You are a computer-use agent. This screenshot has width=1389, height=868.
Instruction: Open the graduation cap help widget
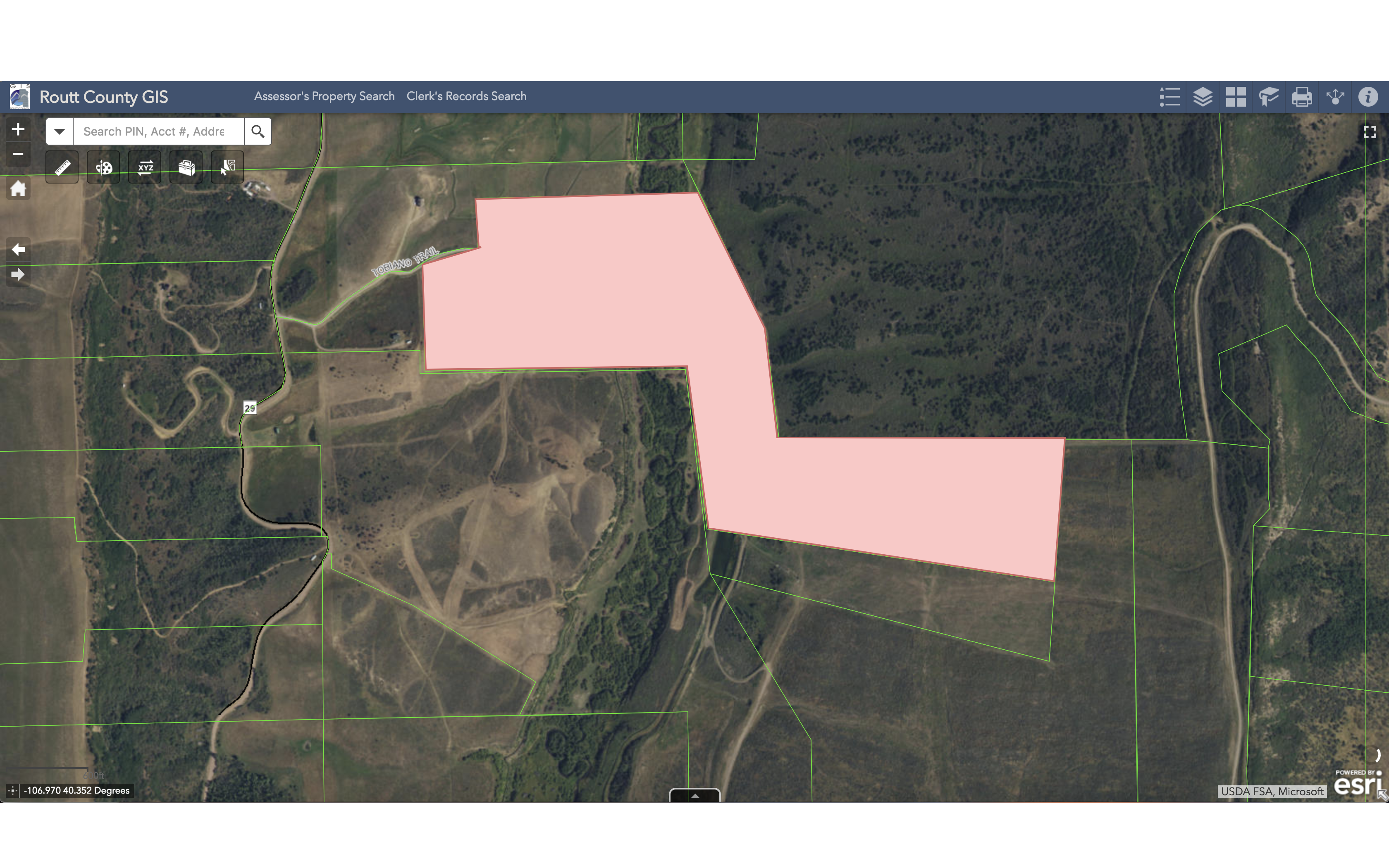click(x=1268, y=97)
